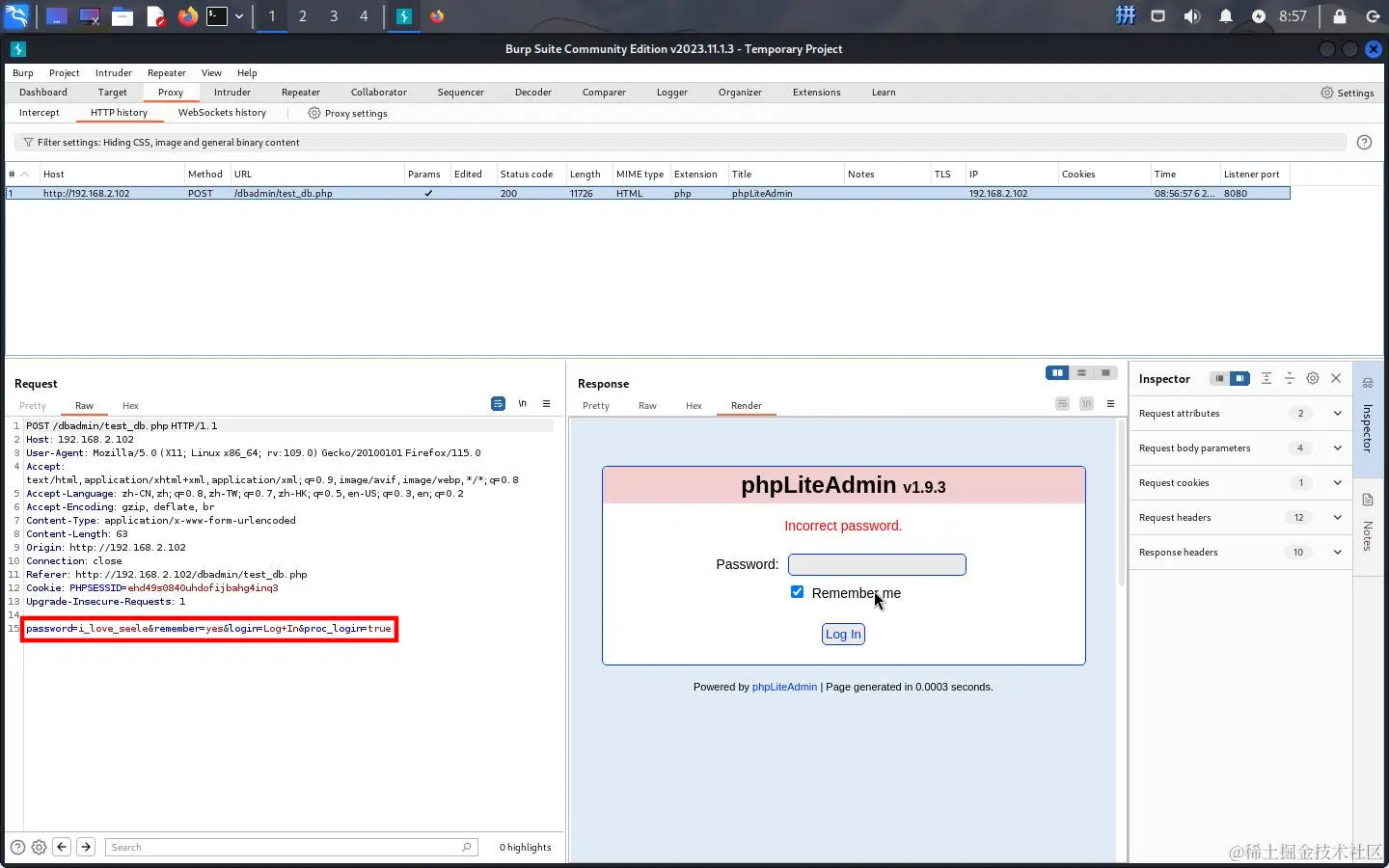This screenshot has height=868, width=1389.
Task: Open the Request panel options menu
Action: point(546,404)
